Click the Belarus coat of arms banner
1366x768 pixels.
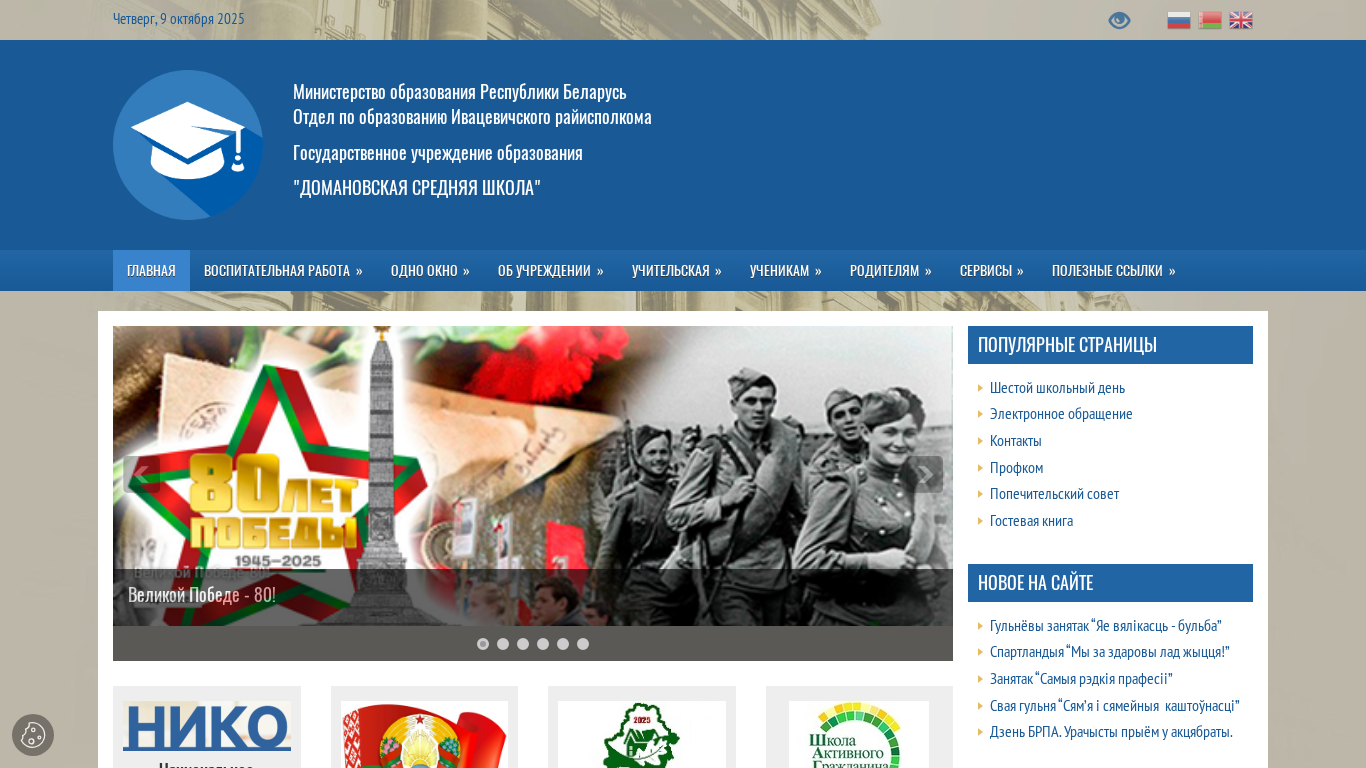(424, 734)
